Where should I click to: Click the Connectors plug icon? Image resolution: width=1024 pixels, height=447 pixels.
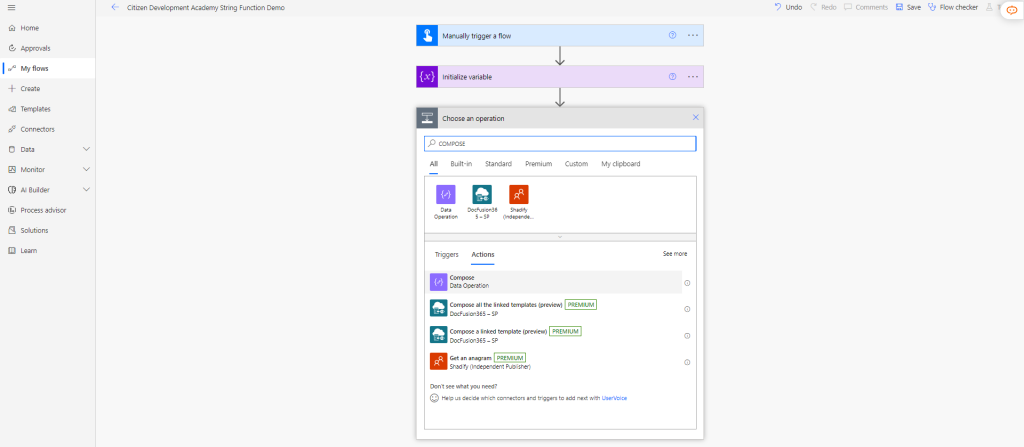12,129
